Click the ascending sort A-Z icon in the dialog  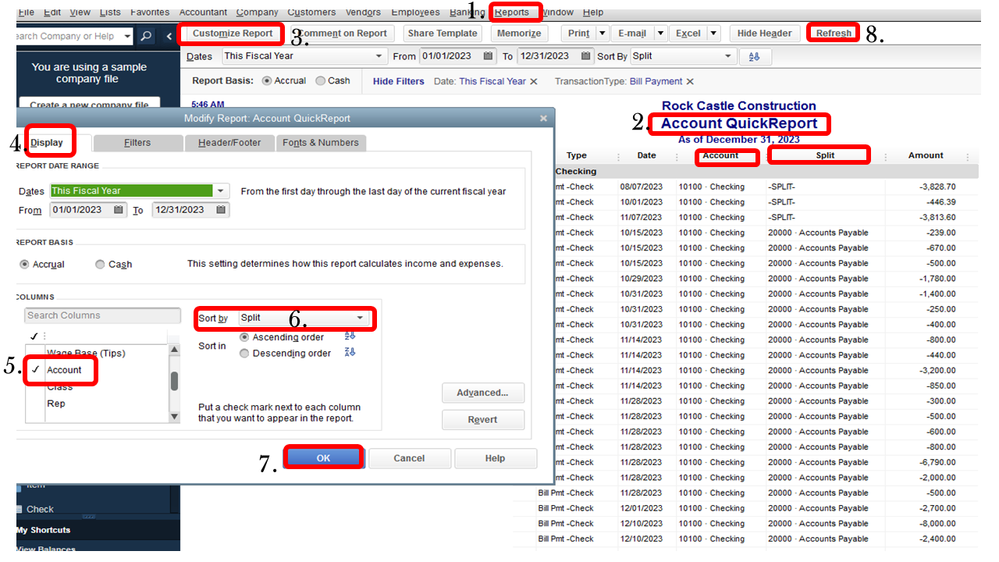(350, 336)
